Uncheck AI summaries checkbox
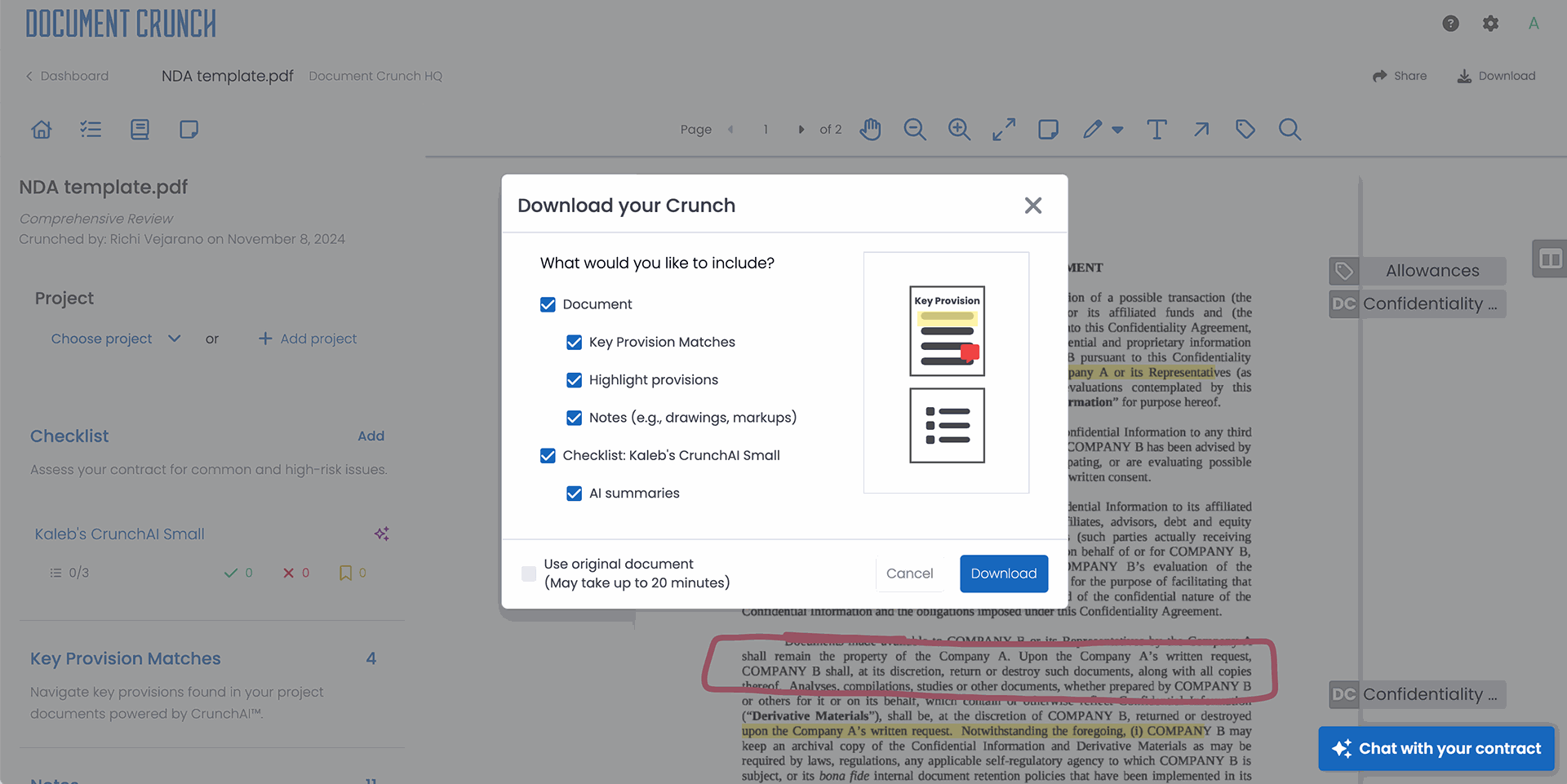Viewport: 1567px width, 784px height. 575,494
